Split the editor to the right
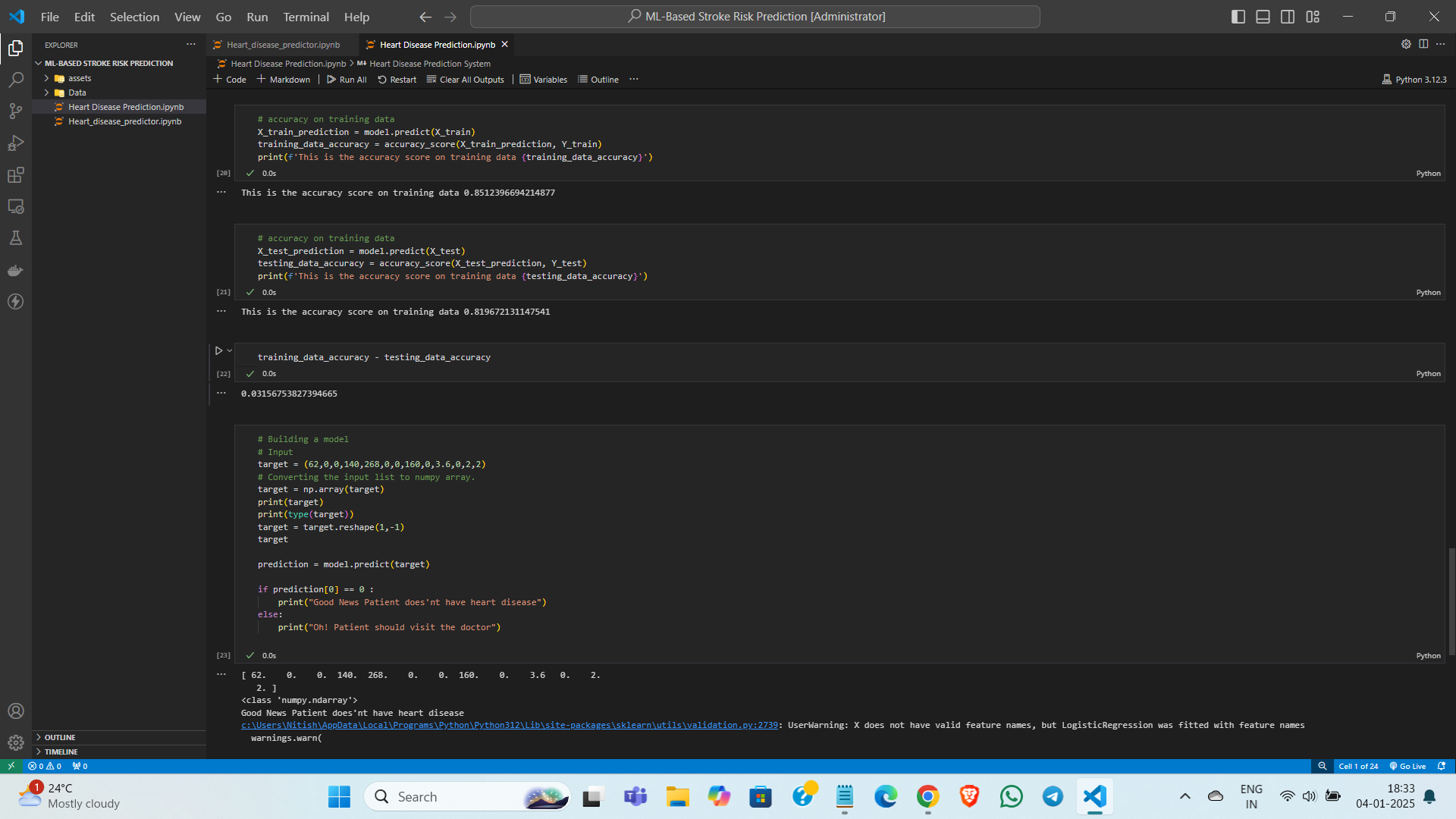The image size is (1456, 819). click(1423, 44)
